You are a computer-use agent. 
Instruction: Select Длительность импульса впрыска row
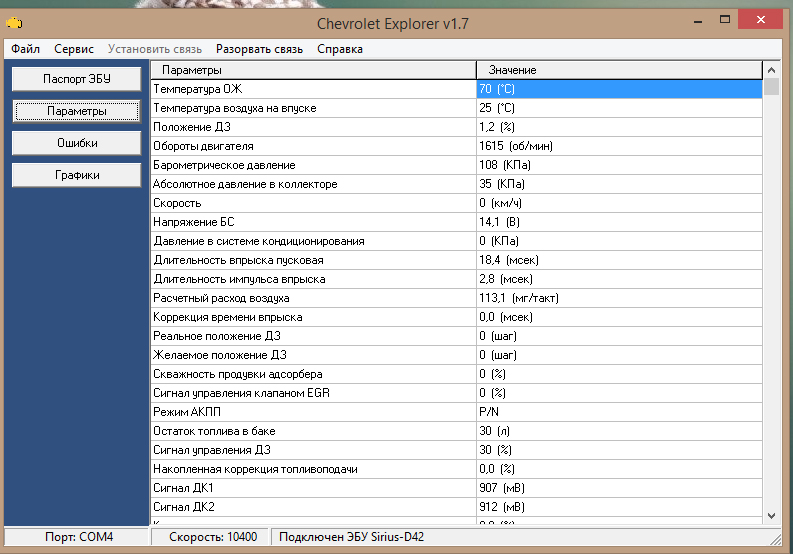point(457,279)
